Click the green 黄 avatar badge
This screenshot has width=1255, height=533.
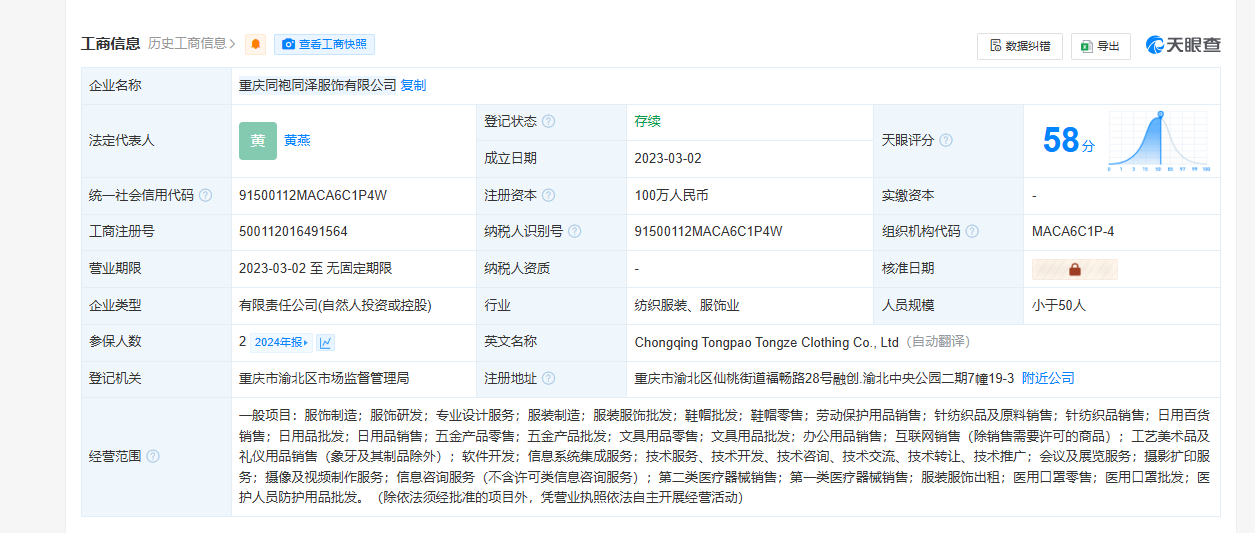coord(258,141)
